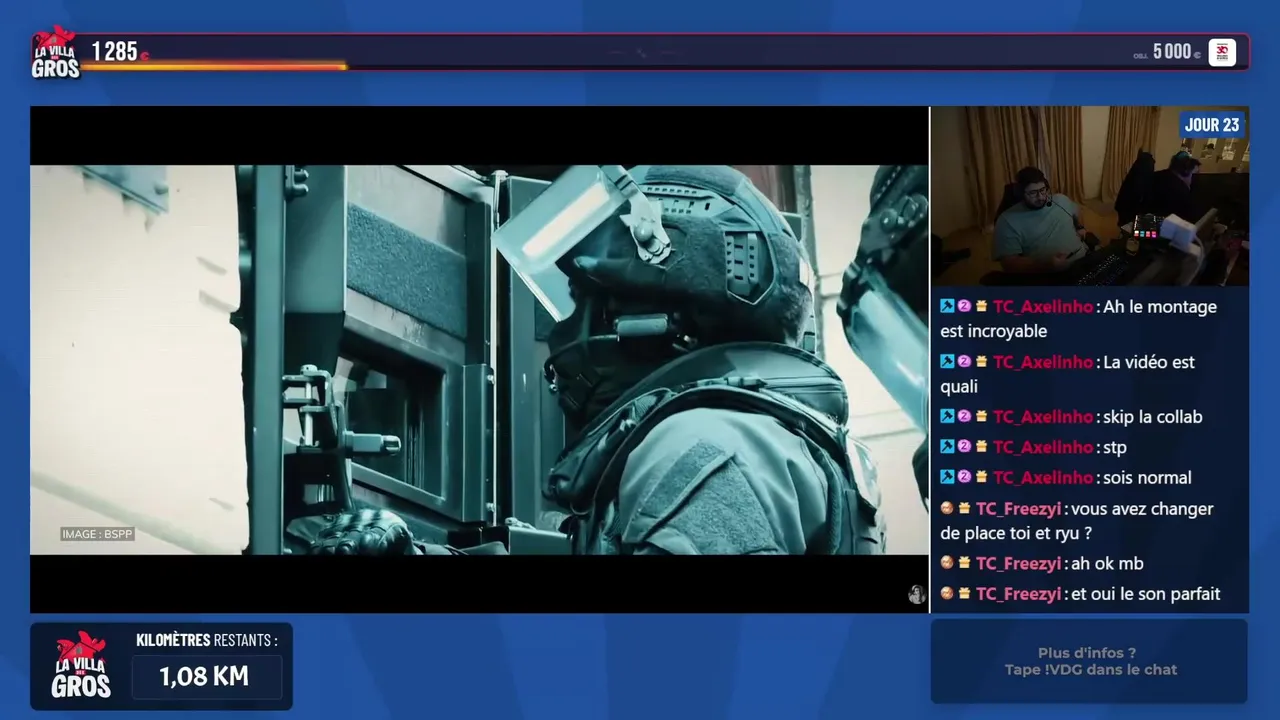Viewport: 1280px width, 720px height.
Task: Click the 'KILOMÈTRES RESTANTS :' label
Action: tap(207, 640)
